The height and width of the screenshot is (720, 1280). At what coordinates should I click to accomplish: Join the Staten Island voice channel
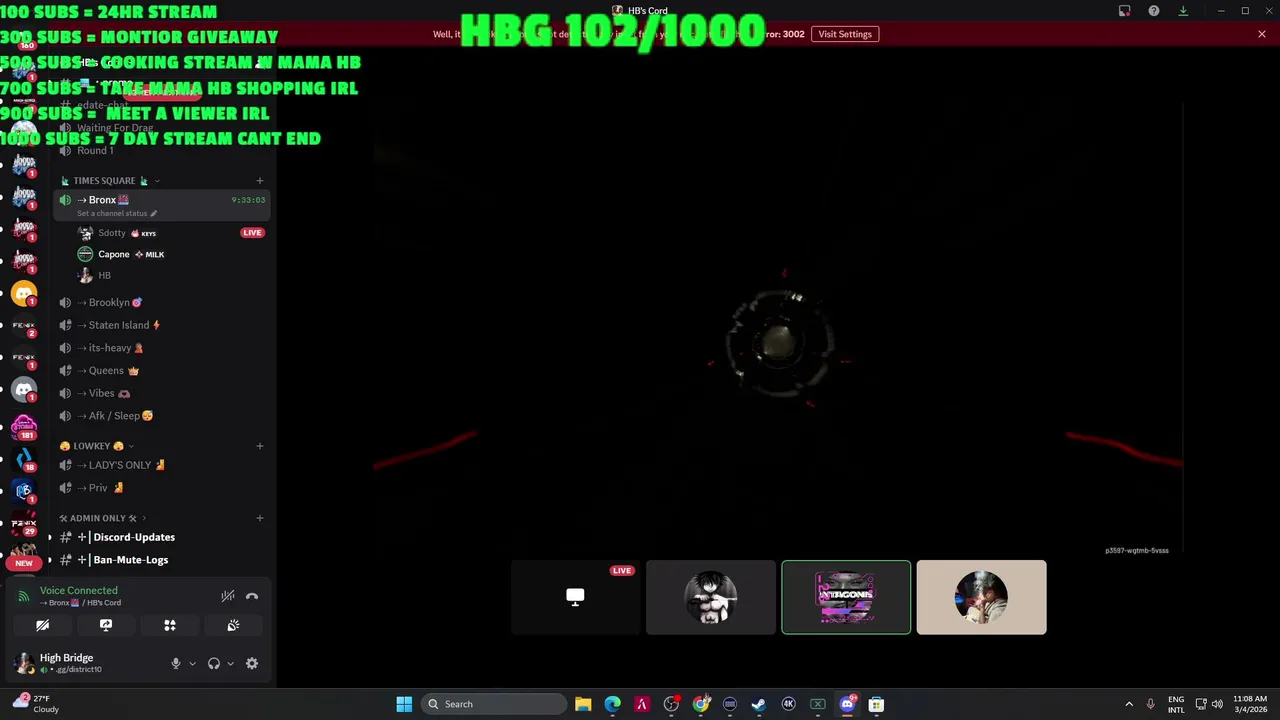pyautogui.click(x=162, y=325)
